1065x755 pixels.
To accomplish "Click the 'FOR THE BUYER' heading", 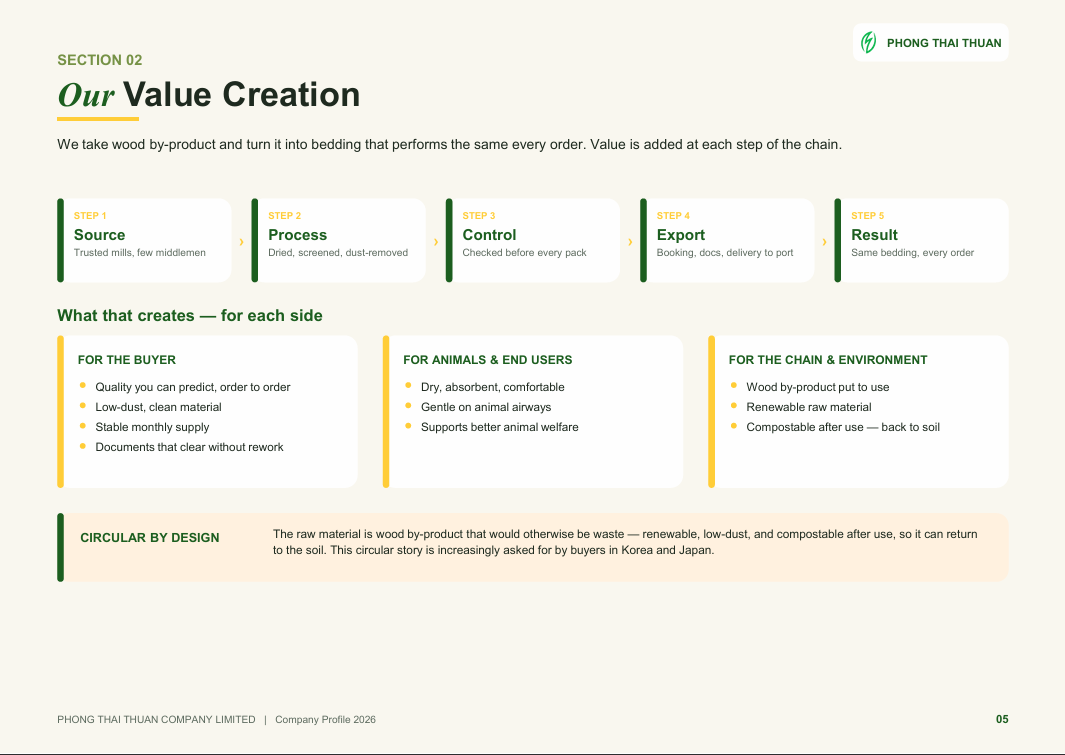I will [x=127, y=360].
